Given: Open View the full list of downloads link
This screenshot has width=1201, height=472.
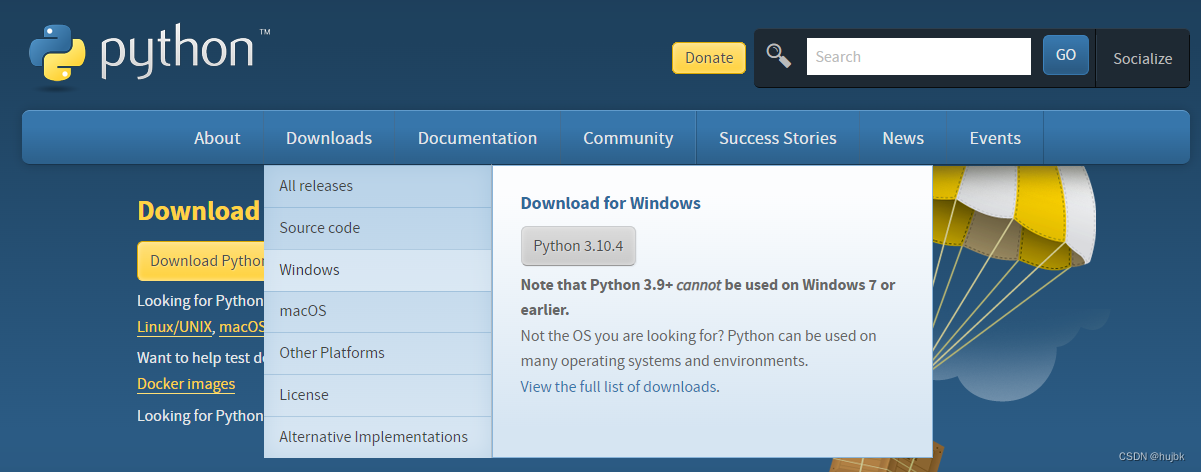Looking at the screenshot, I should pyautogui.click(x=619, y=386).
